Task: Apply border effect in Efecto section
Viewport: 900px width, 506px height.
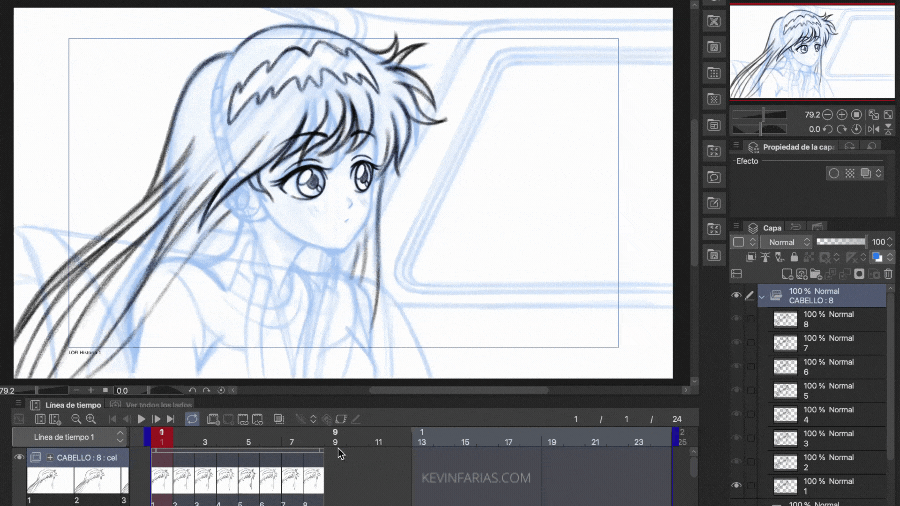Action: (834, 173)
